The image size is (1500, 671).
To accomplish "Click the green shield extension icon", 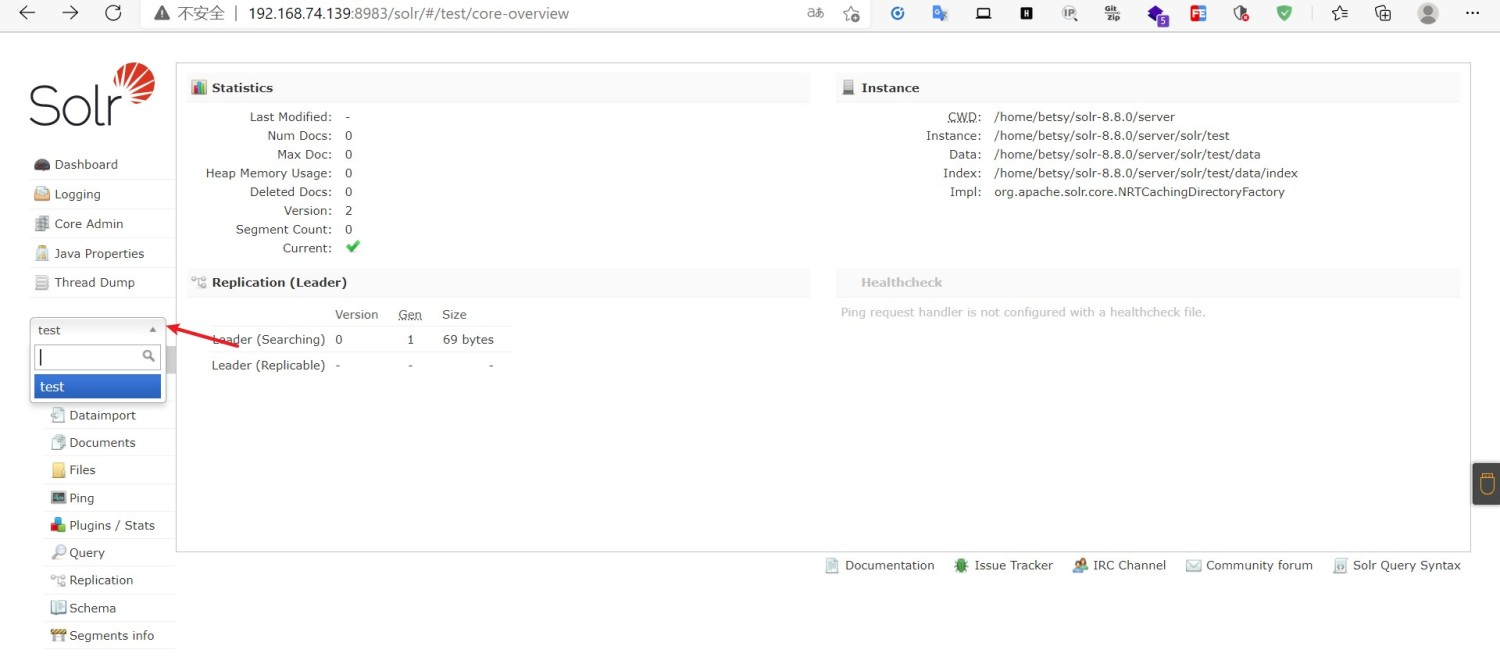I will click(x=1284, y=13).
